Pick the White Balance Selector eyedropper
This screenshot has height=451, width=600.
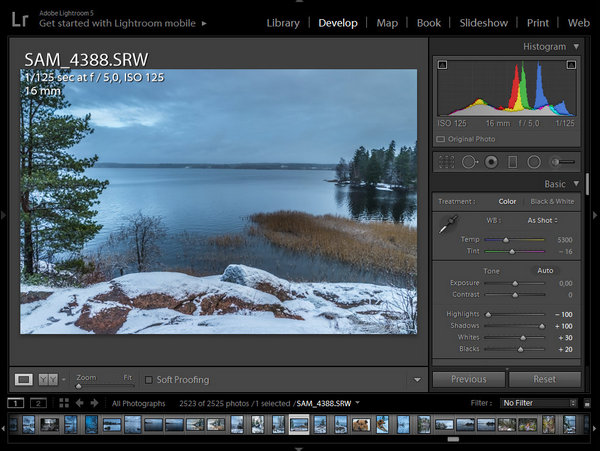pyautogui.click(x=448, y=226)
